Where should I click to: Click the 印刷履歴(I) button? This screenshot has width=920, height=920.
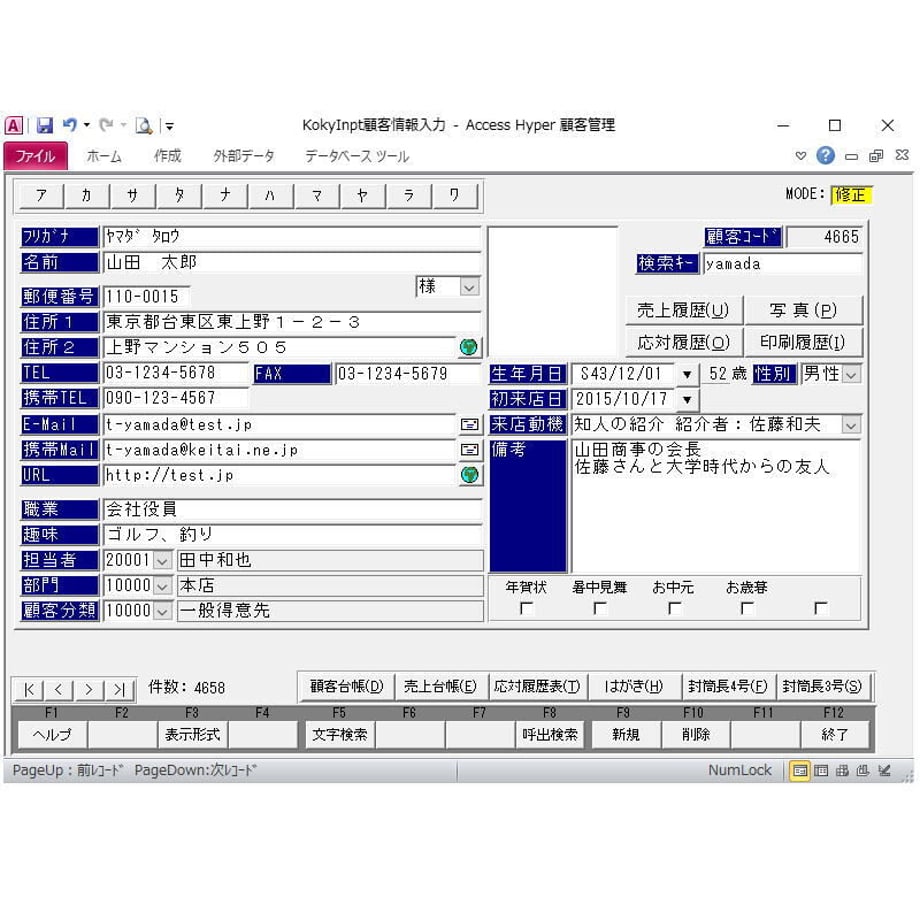click(x=803, y=342)
